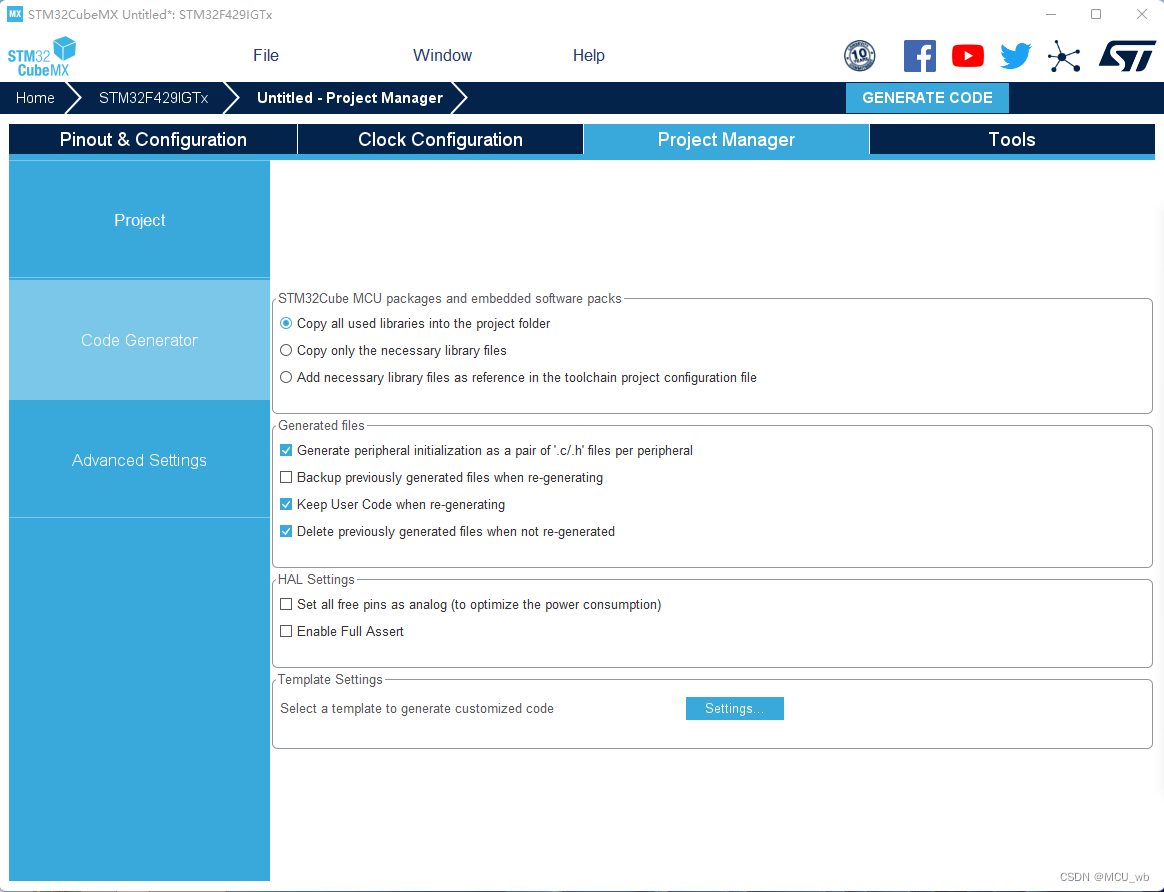Click the 'Generated files' group label
Image resolution: width=1164 pixels, height=892 pixels.
click(x=321, y=425)
